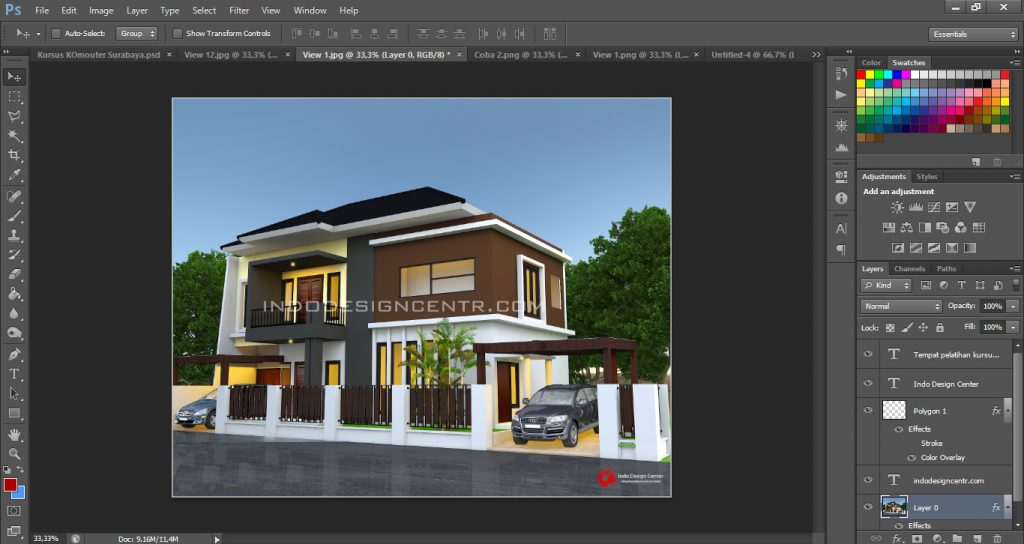The image size is (1024, 544).
Task: Collapse Polygon 1 layer effects arrow
Action: pos(1008,410)
